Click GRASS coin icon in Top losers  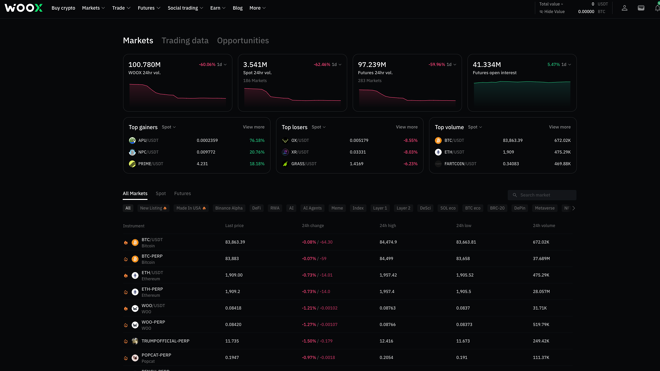point(285,164)
